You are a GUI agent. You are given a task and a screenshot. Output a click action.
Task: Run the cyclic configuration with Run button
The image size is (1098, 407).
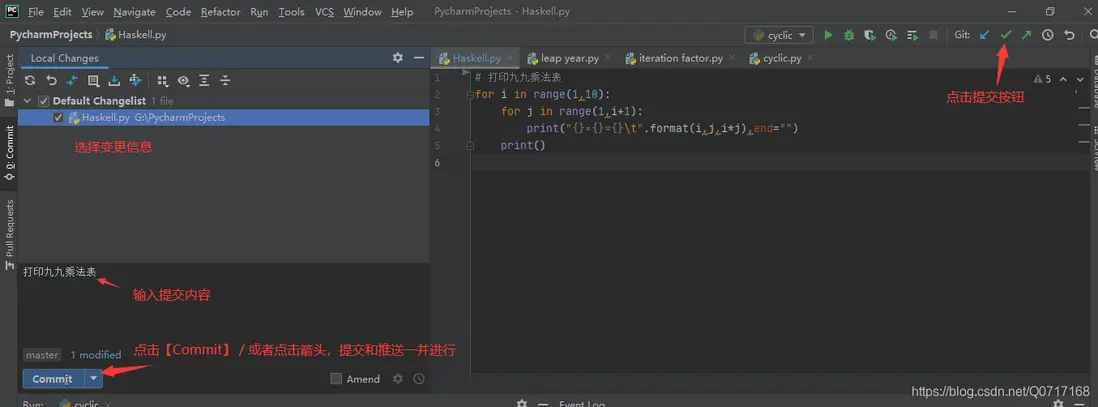coord(828,35)
